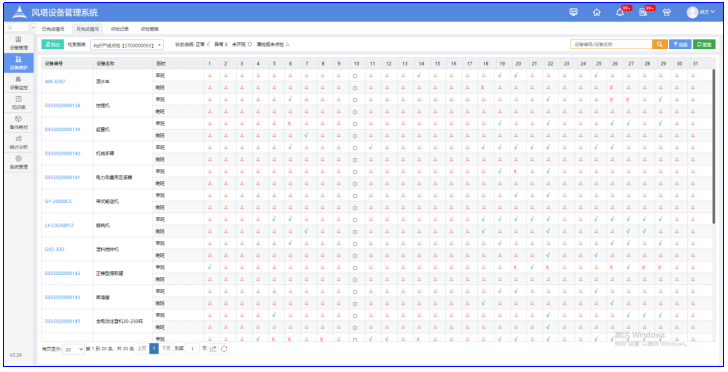Open device link DEV2020000139
The height and width of the screenshot is (372, 728).
tap(62, 129)
